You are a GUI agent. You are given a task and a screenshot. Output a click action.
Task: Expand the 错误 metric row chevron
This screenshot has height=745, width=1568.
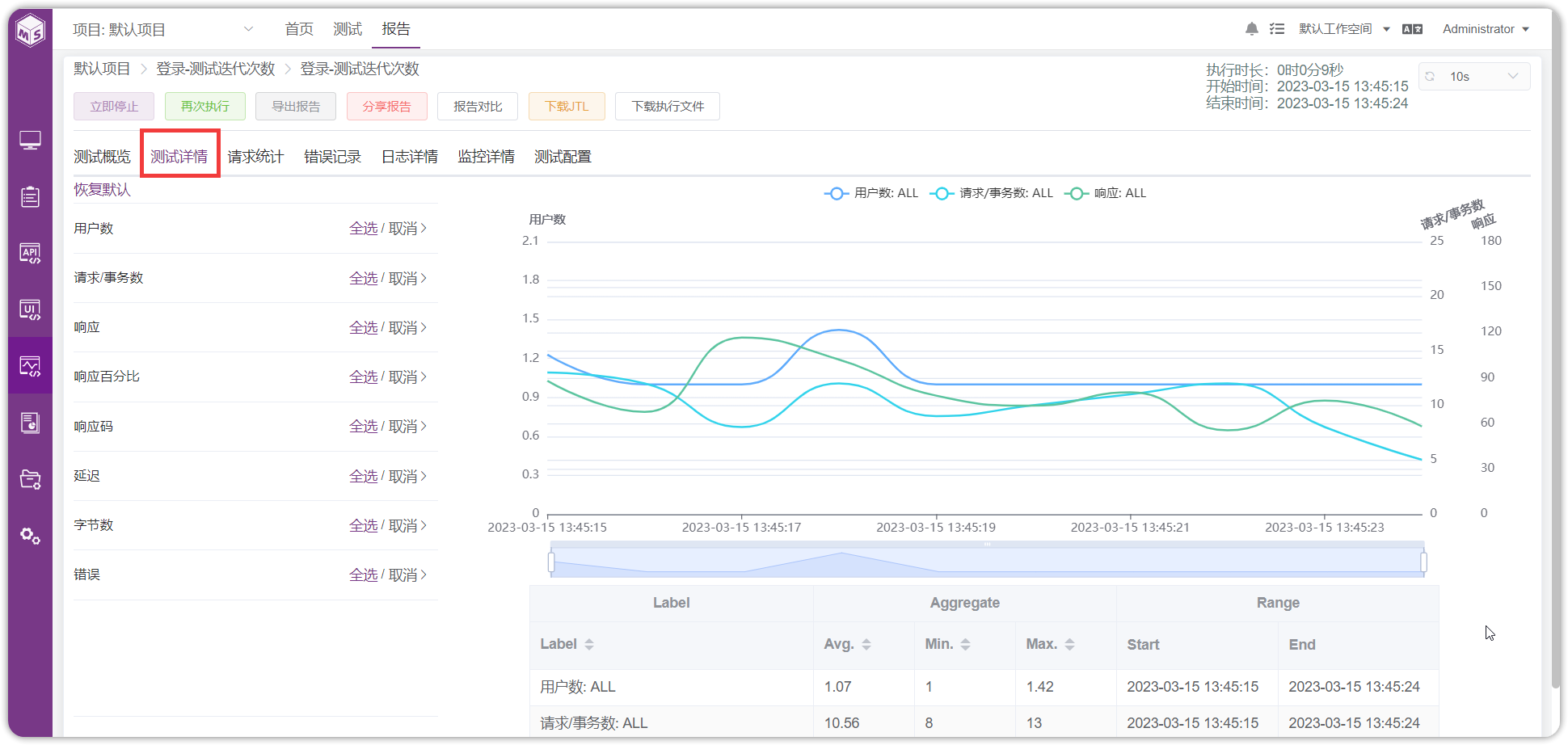pos(424,575)
